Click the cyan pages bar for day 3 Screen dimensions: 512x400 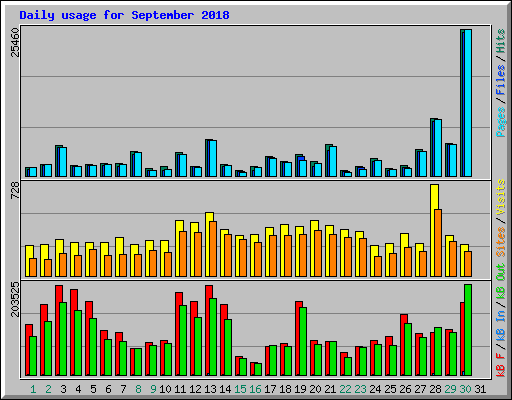[63, 162]
